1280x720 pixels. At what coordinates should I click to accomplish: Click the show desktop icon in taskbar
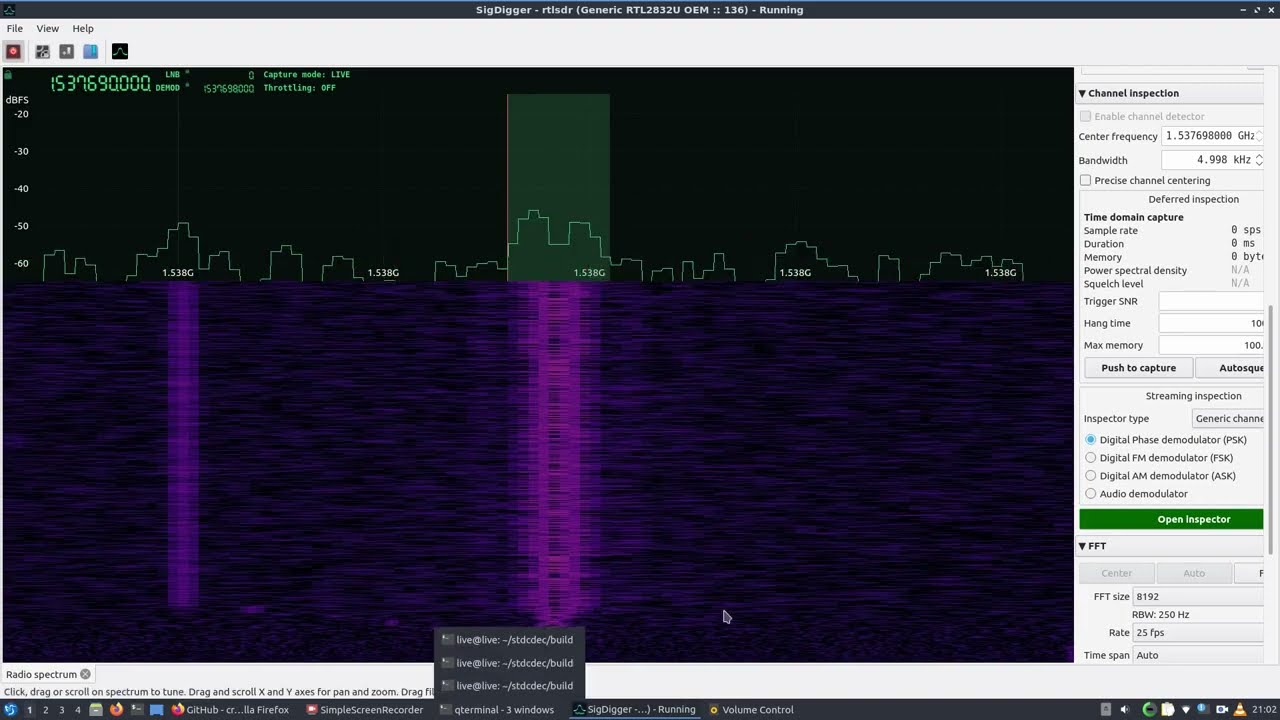(157, 710)
